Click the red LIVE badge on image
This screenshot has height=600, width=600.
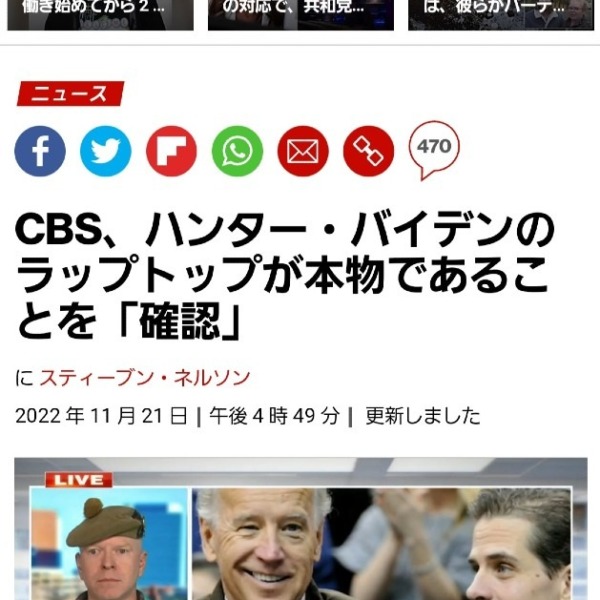[79, 480]
